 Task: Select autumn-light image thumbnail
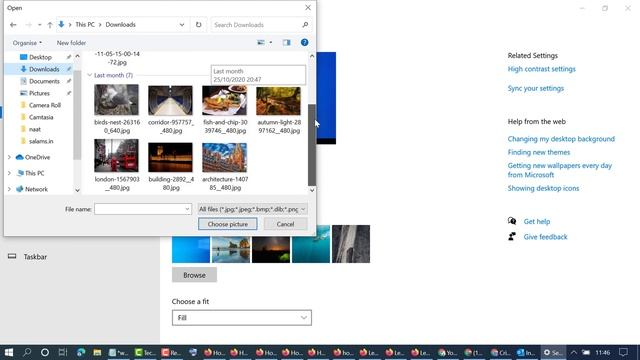(x=278, y=101)
